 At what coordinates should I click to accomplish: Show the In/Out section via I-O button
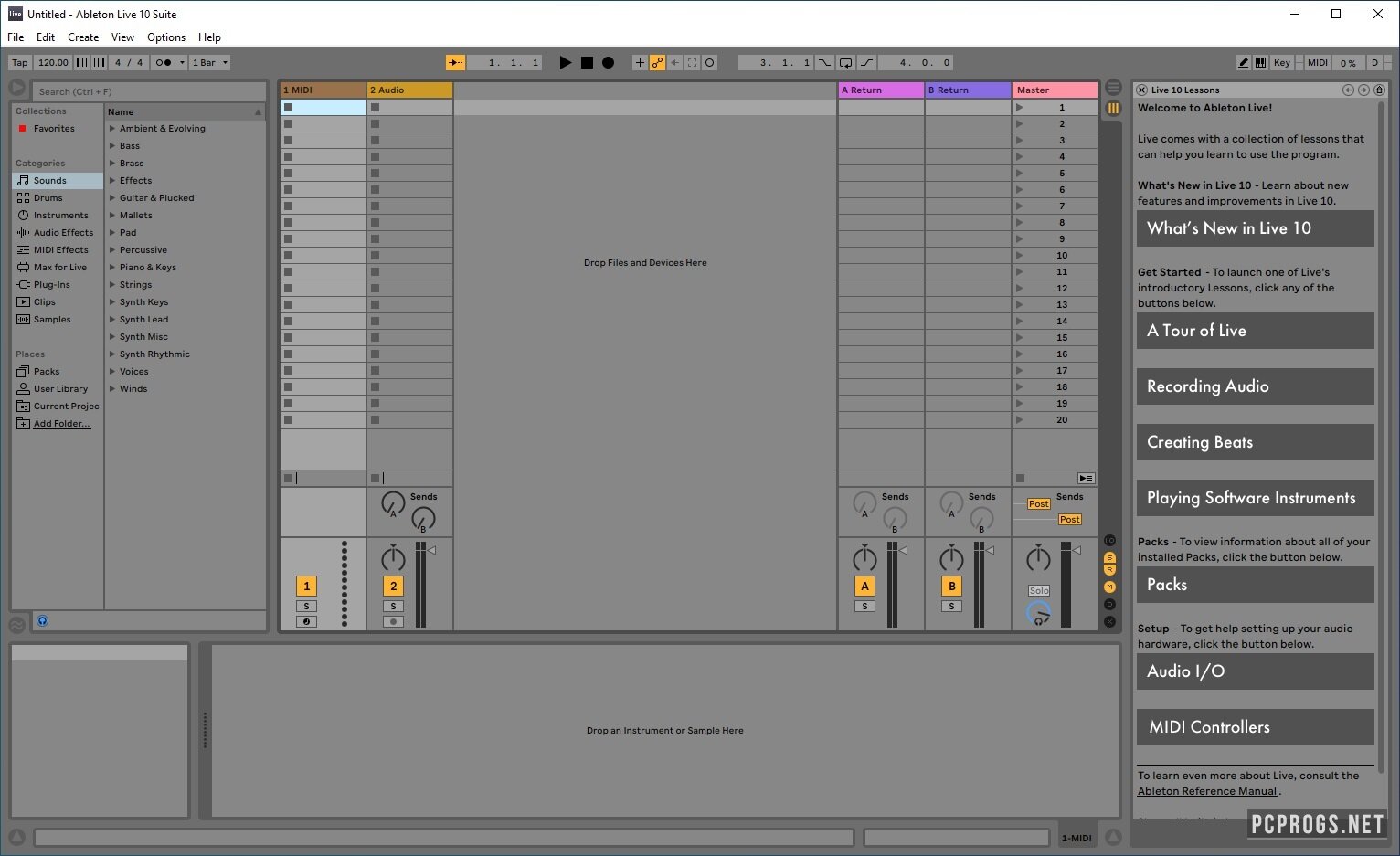1109,541
